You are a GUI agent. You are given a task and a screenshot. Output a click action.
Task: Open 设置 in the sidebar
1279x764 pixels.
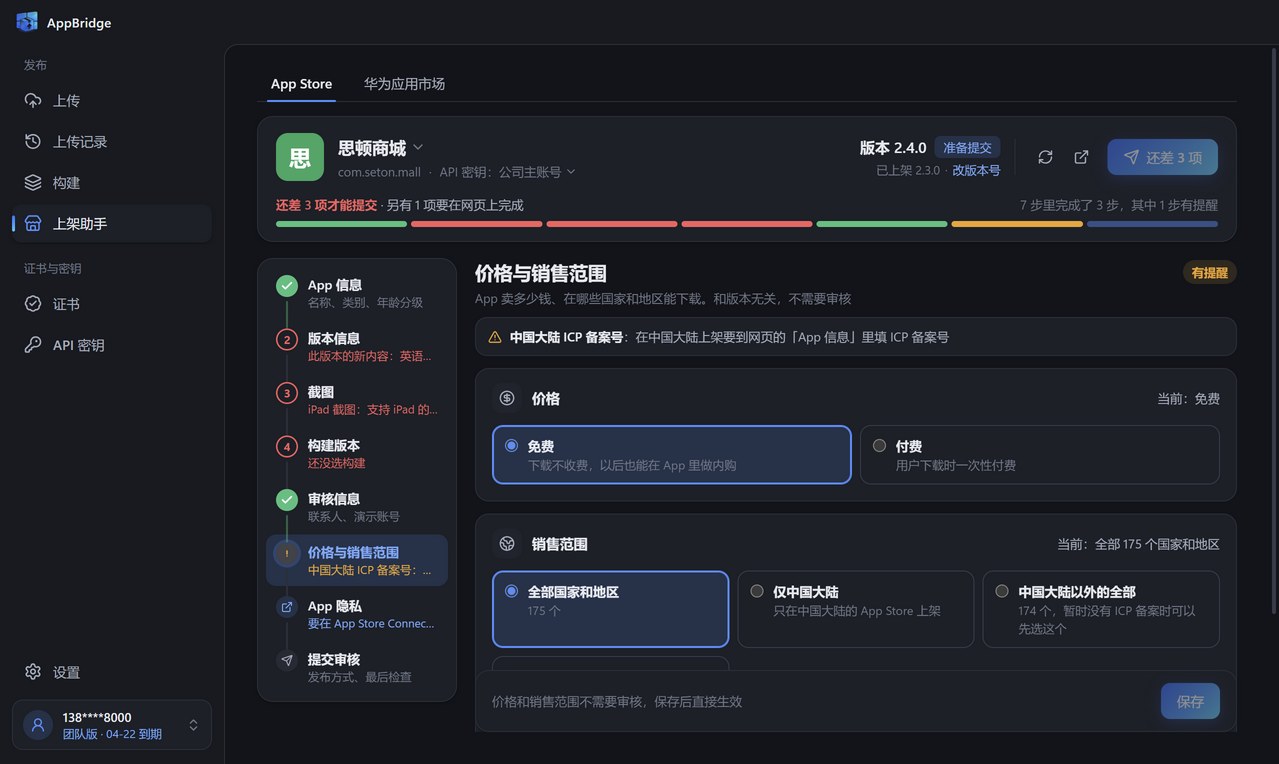pos(112,672)
